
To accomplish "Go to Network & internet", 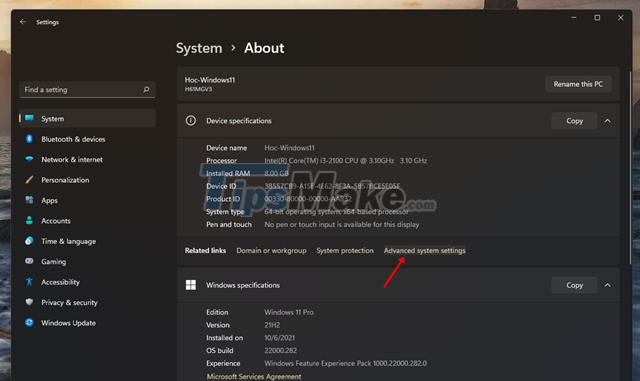I will coord(87,159).
